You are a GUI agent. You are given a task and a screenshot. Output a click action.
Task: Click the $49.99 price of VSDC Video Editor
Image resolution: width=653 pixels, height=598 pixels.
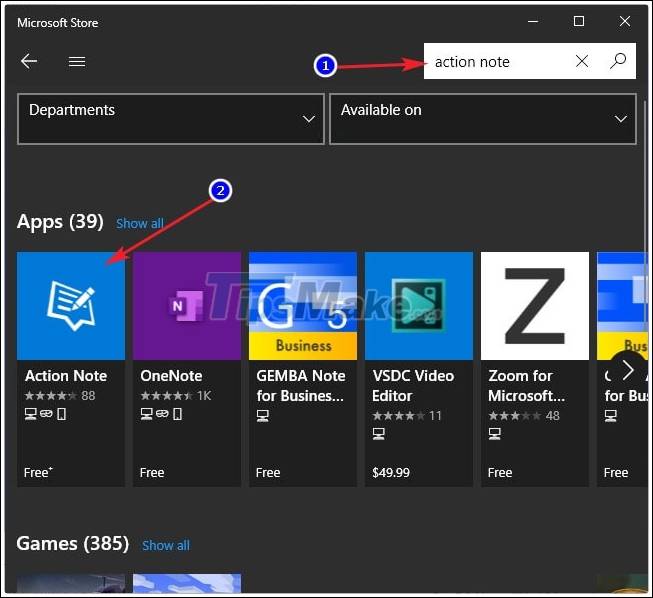point(391,473)
